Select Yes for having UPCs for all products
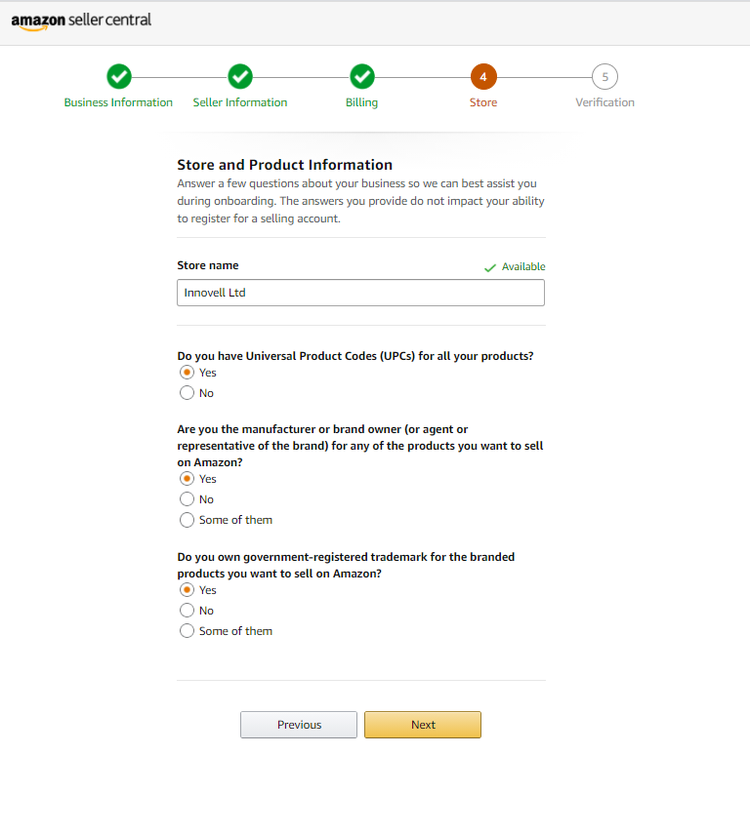Screen dimensions: 750x834 (187, 372)
